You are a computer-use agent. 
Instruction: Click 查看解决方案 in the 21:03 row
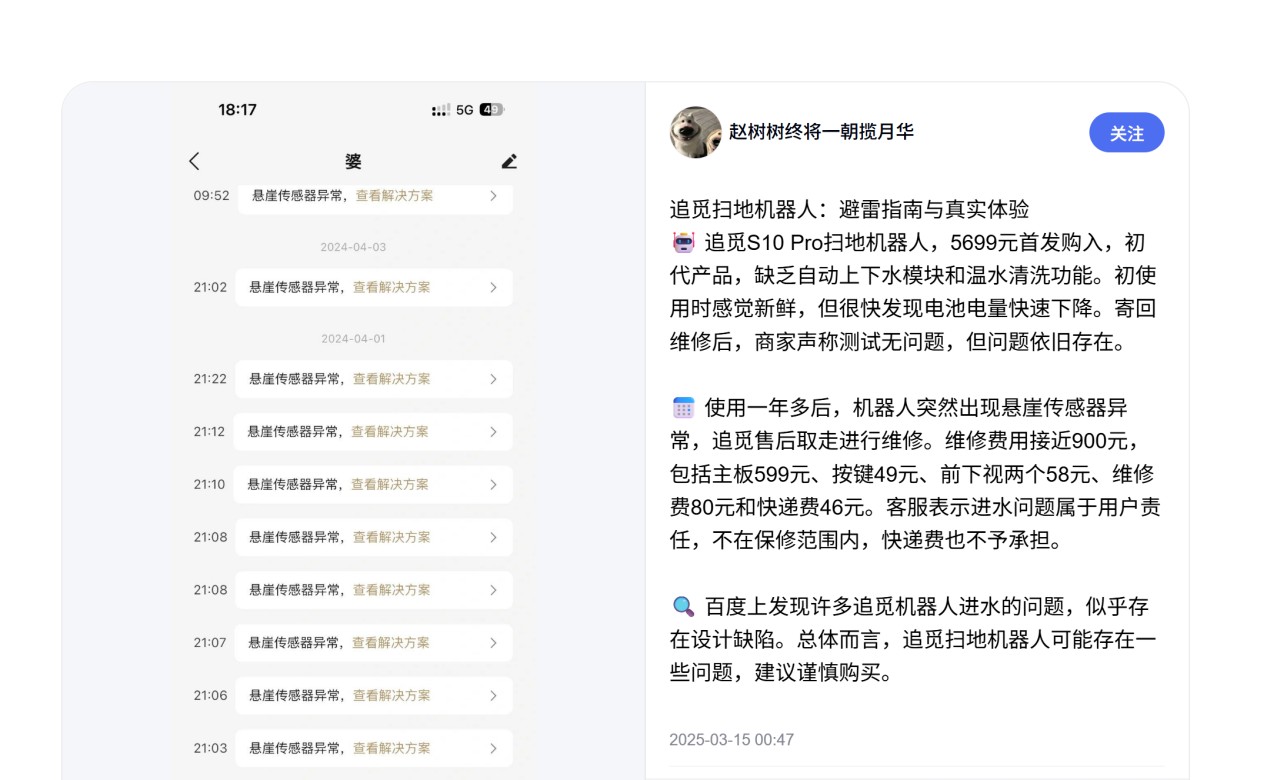392,748
